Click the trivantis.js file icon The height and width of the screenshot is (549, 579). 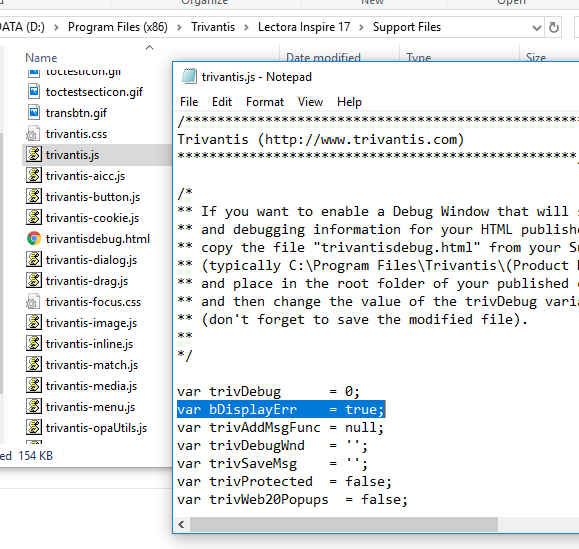pyautogui.click(x=34, y=154)
